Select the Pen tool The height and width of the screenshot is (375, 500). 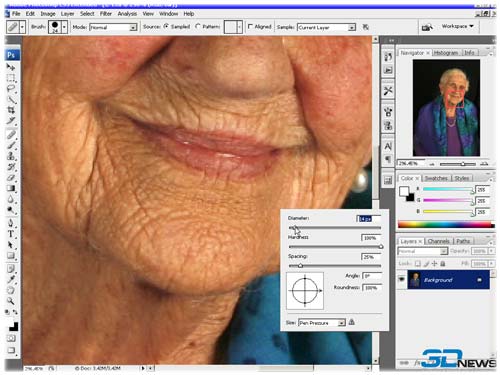pos(11,223)
